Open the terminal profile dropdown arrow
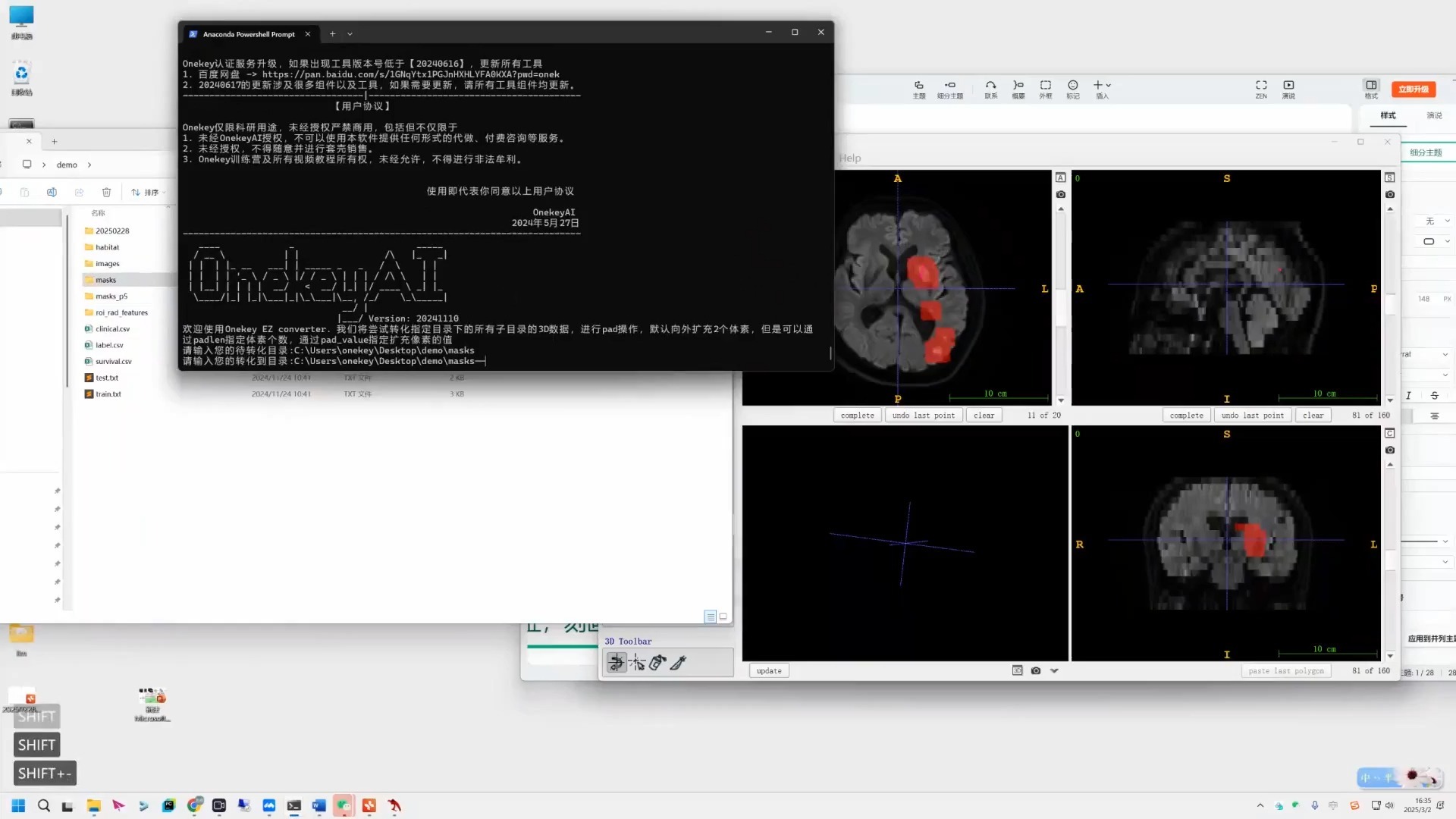The width and height of the screenshot is (1456, 819). click(350, 33)
